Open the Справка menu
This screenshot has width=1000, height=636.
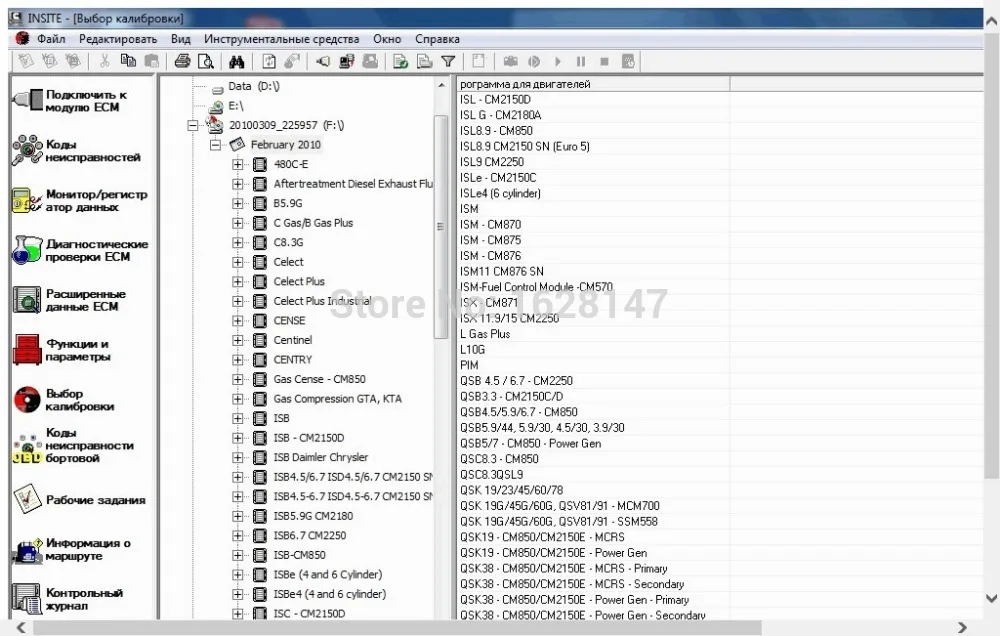click(x=438, y=39)
